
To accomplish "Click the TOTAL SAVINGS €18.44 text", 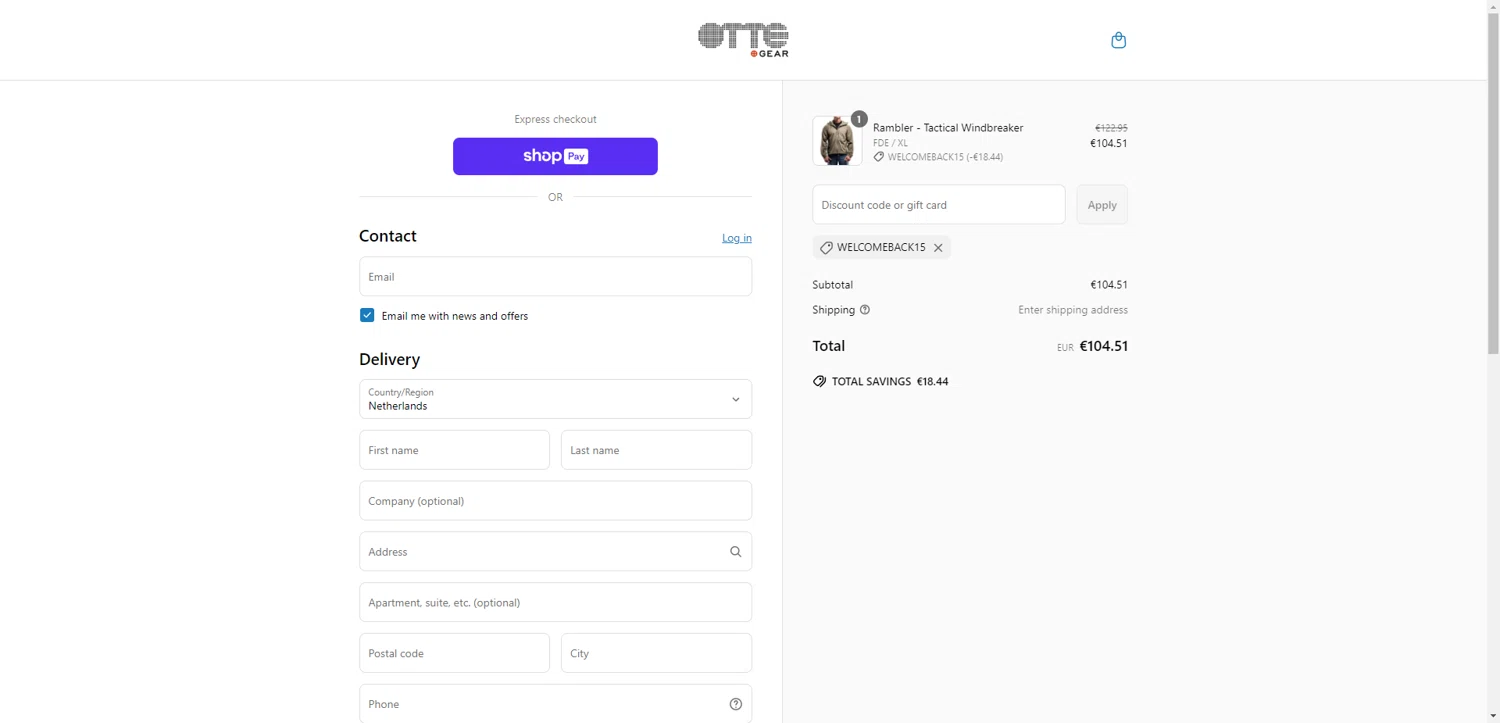I will (x=890, y=382).
